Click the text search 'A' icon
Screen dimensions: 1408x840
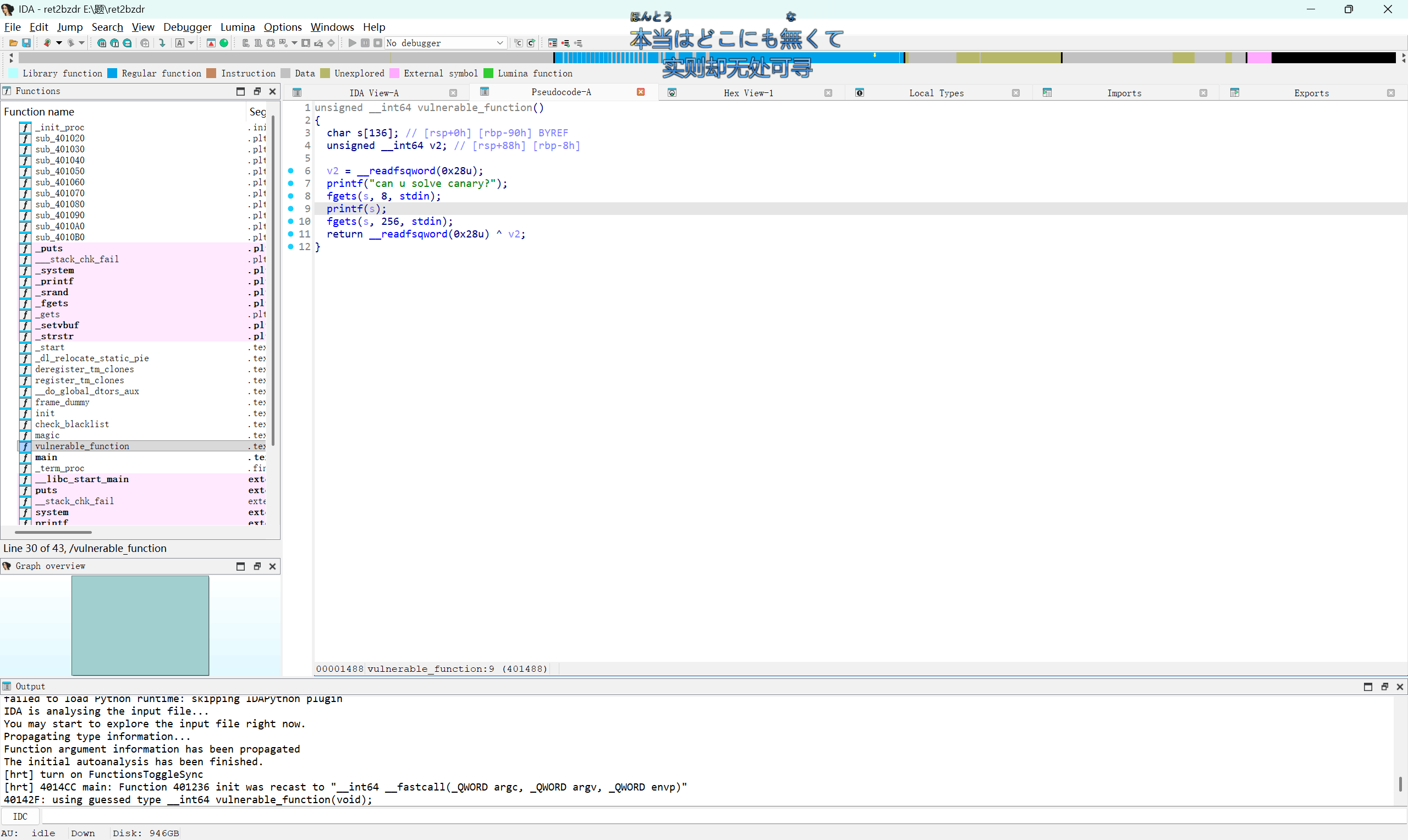click(x=179, y=43)
